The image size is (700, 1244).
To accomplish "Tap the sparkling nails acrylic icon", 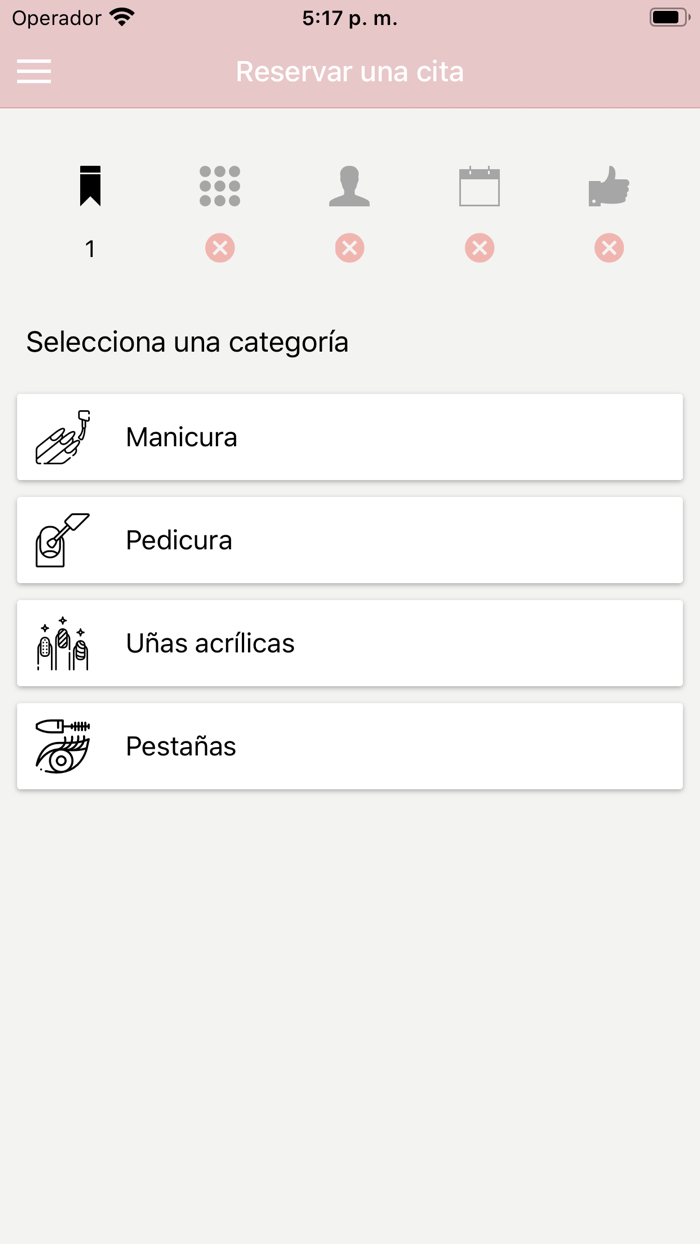I will click(x=63, y=643).
